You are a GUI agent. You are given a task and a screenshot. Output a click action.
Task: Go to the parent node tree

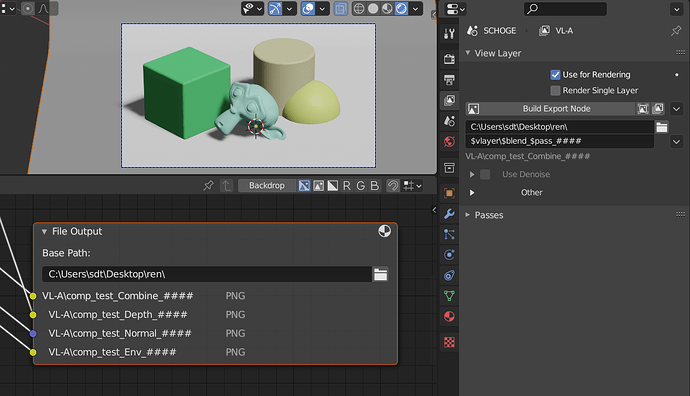[226, 186]
